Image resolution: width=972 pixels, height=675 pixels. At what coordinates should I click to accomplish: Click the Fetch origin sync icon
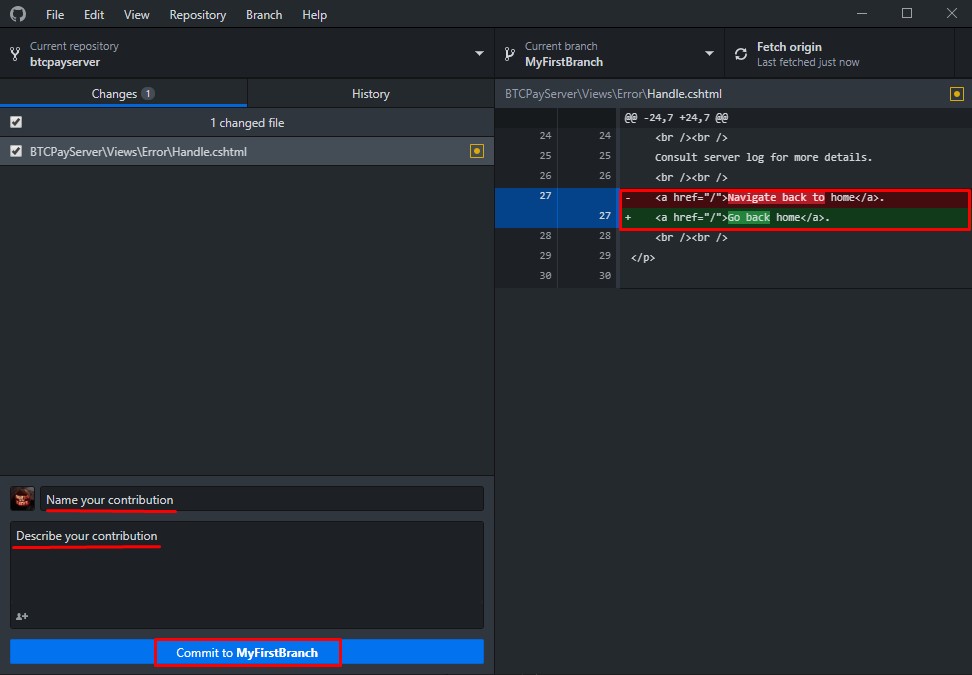(740, 54)
